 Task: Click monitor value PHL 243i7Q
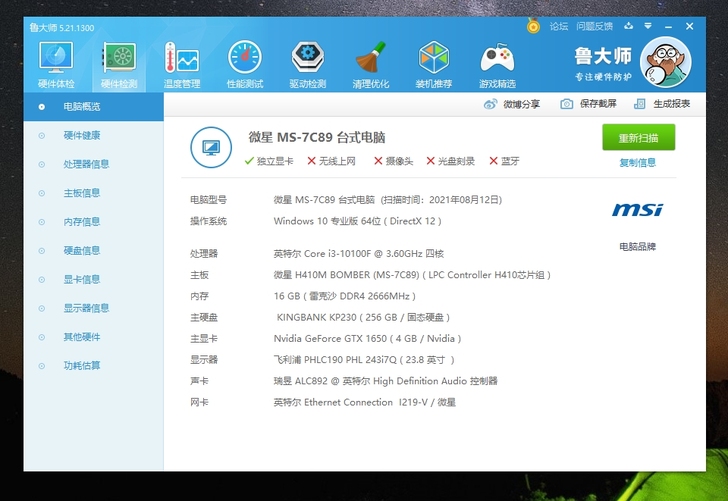364,360
